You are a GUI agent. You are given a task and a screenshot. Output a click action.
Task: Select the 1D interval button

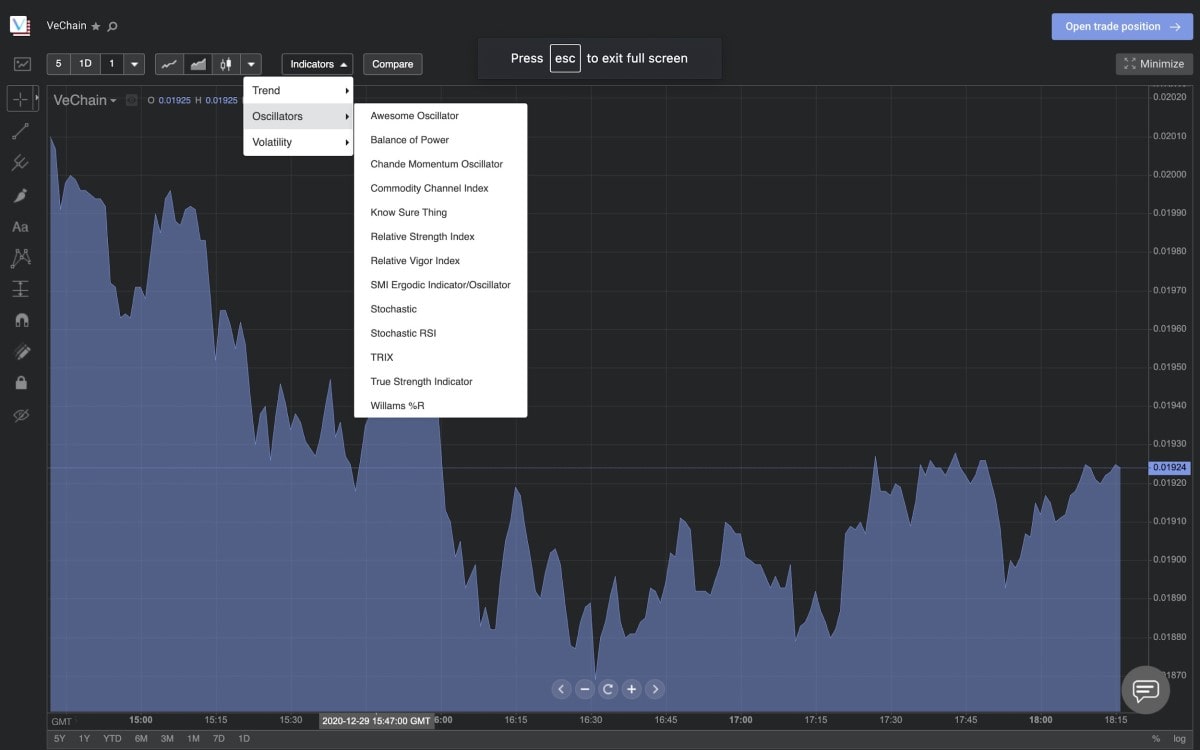click(x=85, y=64)
